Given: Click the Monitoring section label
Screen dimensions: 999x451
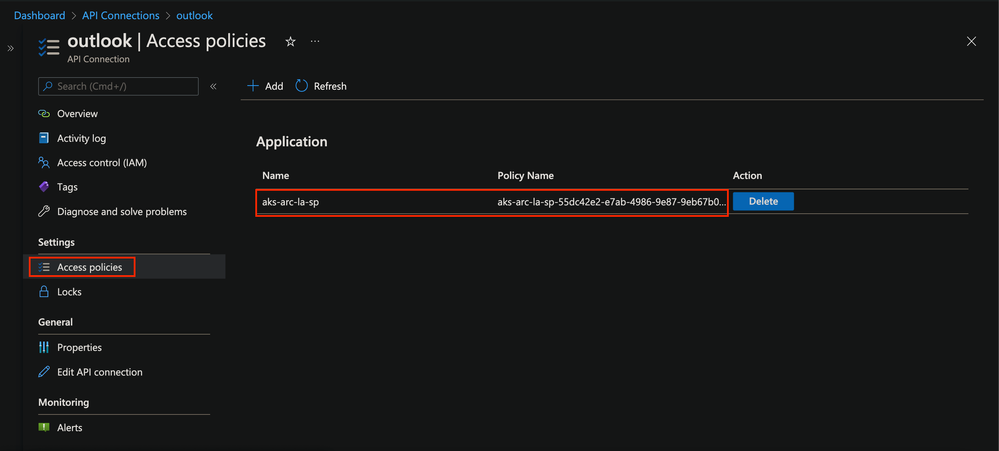Looking at the screenshot, I should click(64, 403).
